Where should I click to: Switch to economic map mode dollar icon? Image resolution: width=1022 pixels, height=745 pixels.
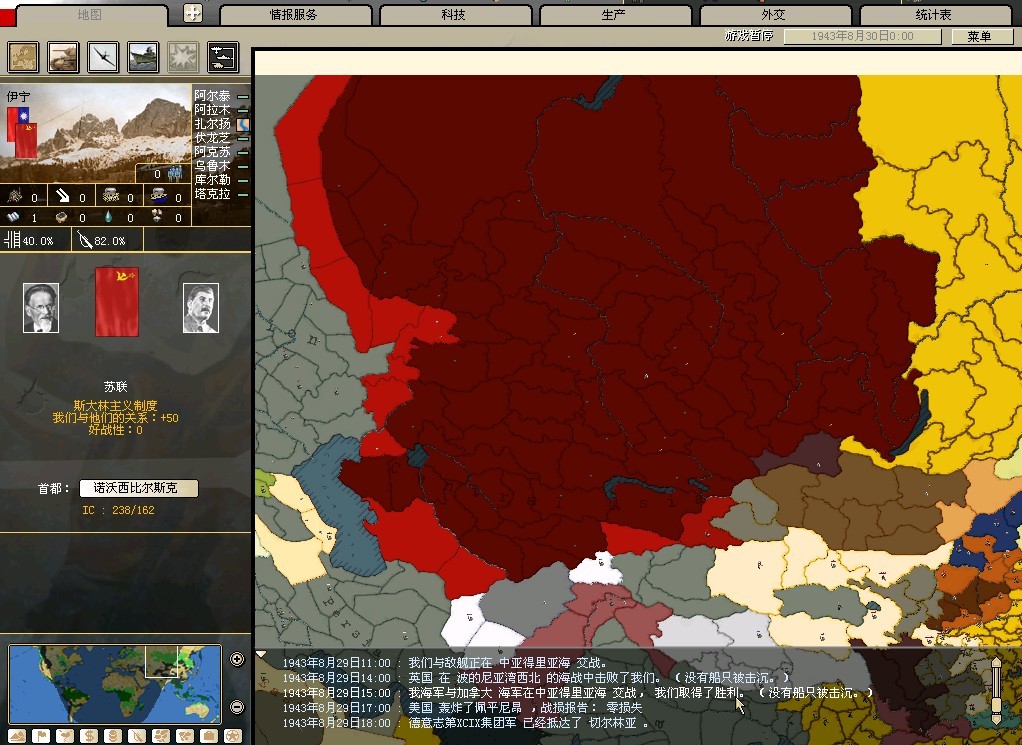[89, 736]
